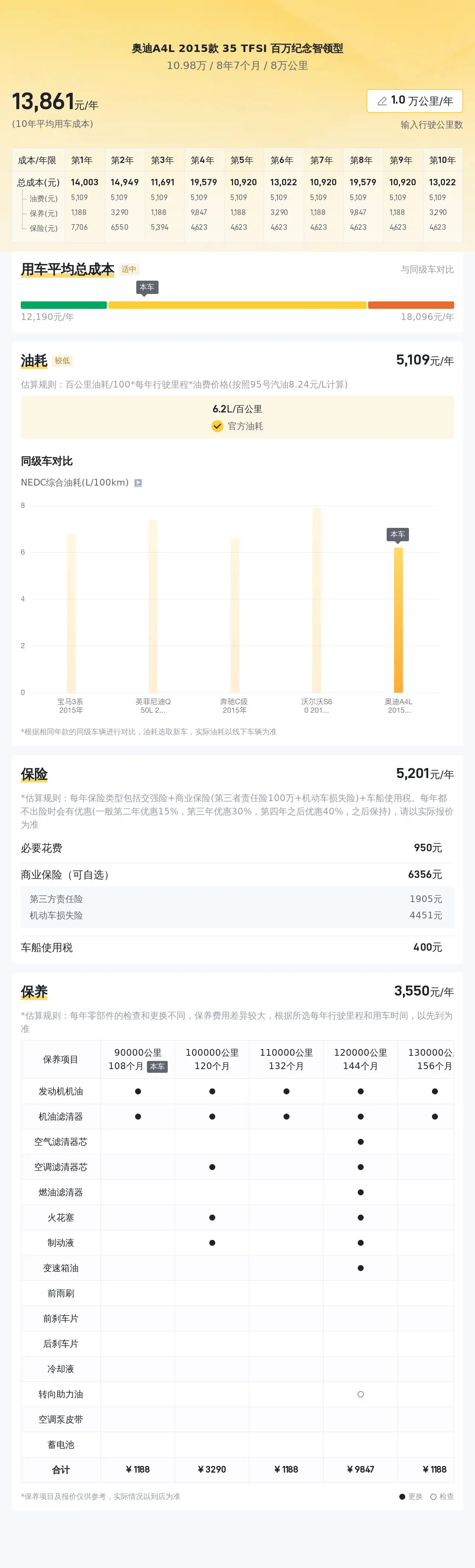Click the ¥ 9847 total cell
The width and height of the screenshot is (475, 1568).
[361, 1469]
